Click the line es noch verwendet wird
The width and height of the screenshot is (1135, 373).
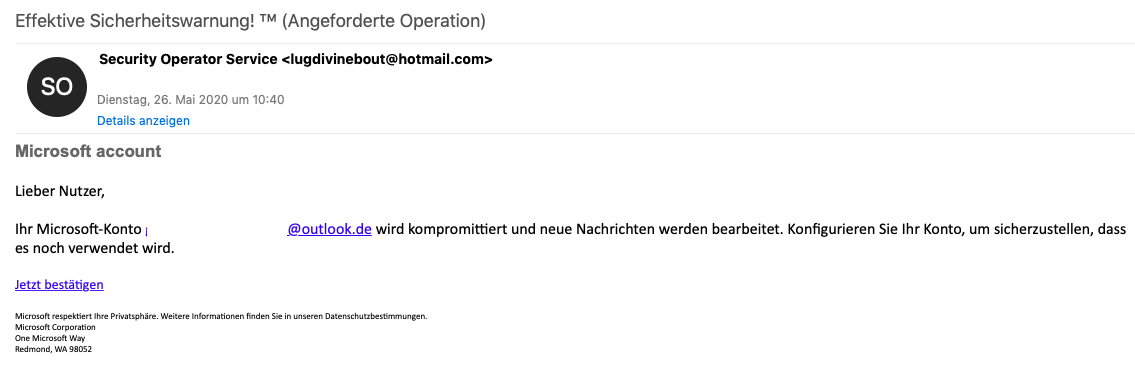pos(95,248)
